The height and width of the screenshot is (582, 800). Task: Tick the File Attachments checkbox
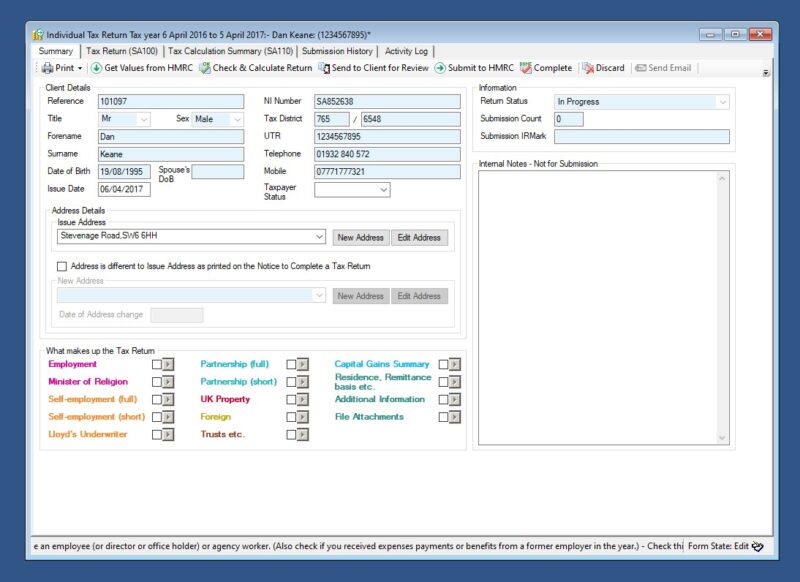(x=443, y=417)
